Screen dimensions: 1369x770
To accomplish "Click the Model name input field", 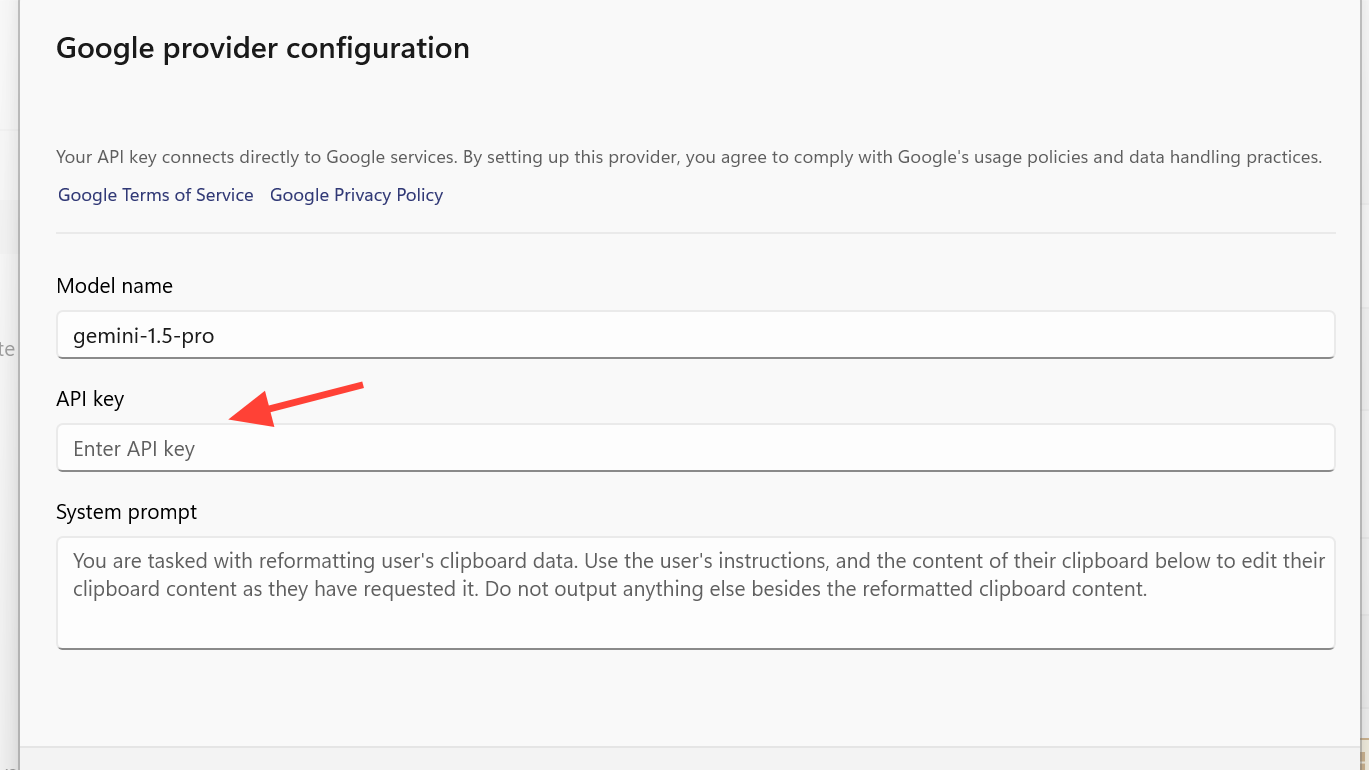I will [x=695, y=335].
